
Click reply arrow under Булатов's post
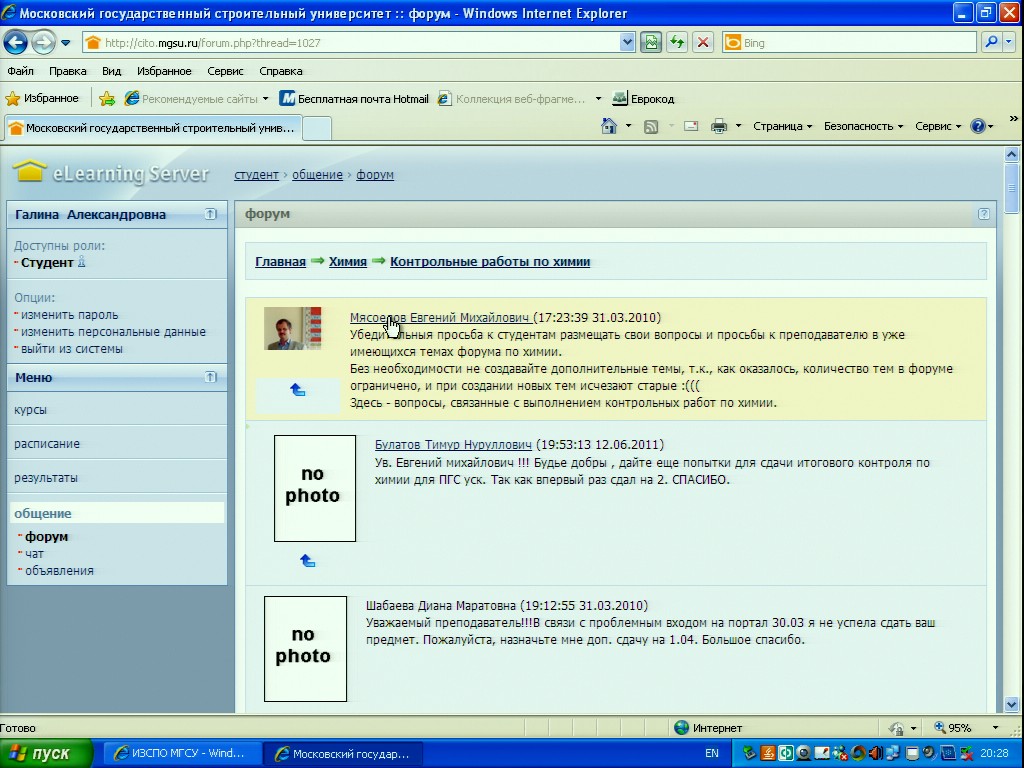(x=308, y=561)
